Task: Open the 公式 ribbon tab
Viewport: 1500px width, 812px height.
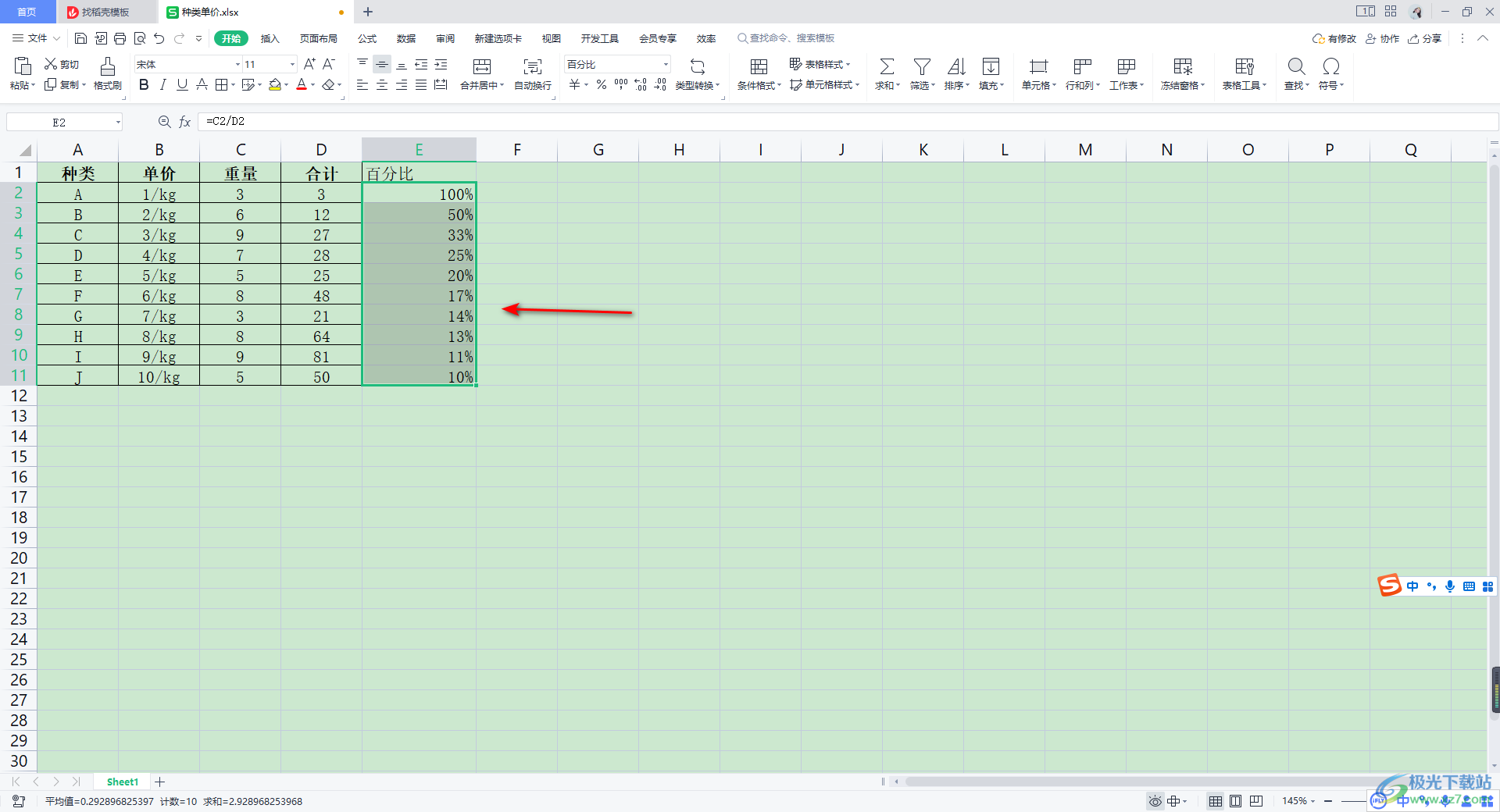Action: (367, 38)
